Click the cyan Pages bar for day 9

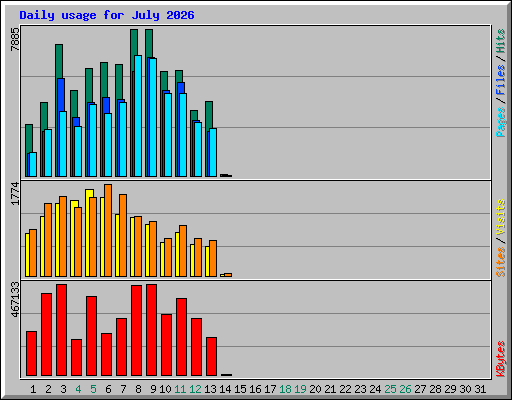point(153,117)
